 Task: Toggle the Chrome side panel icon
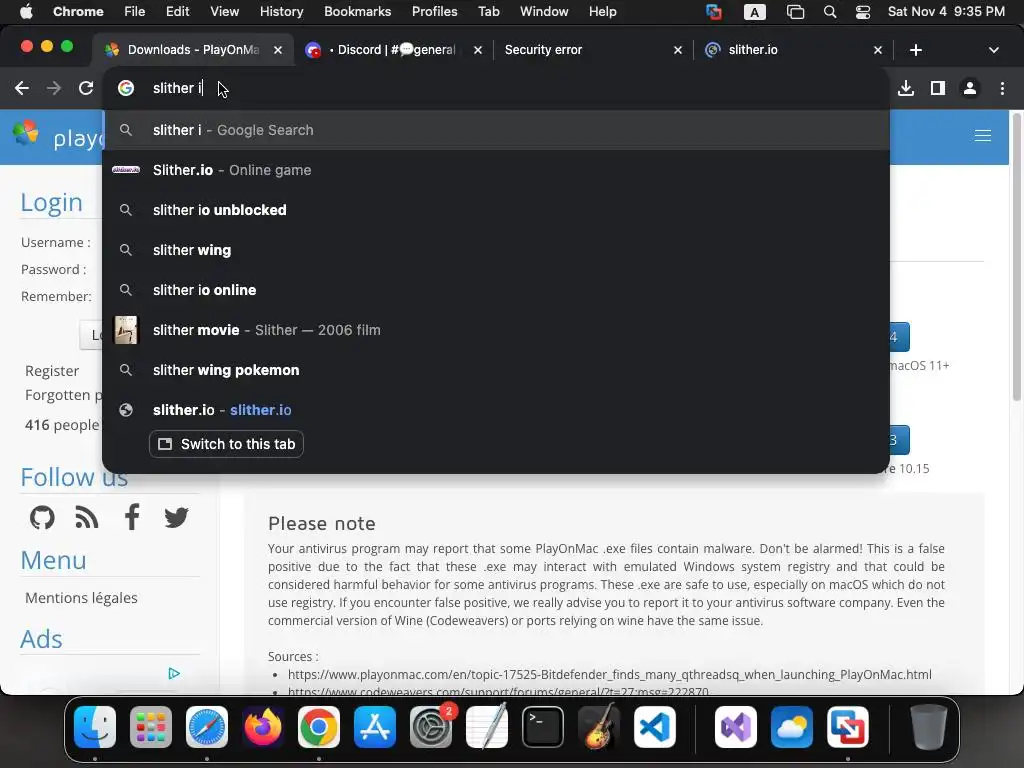click(x=938, y=88)
